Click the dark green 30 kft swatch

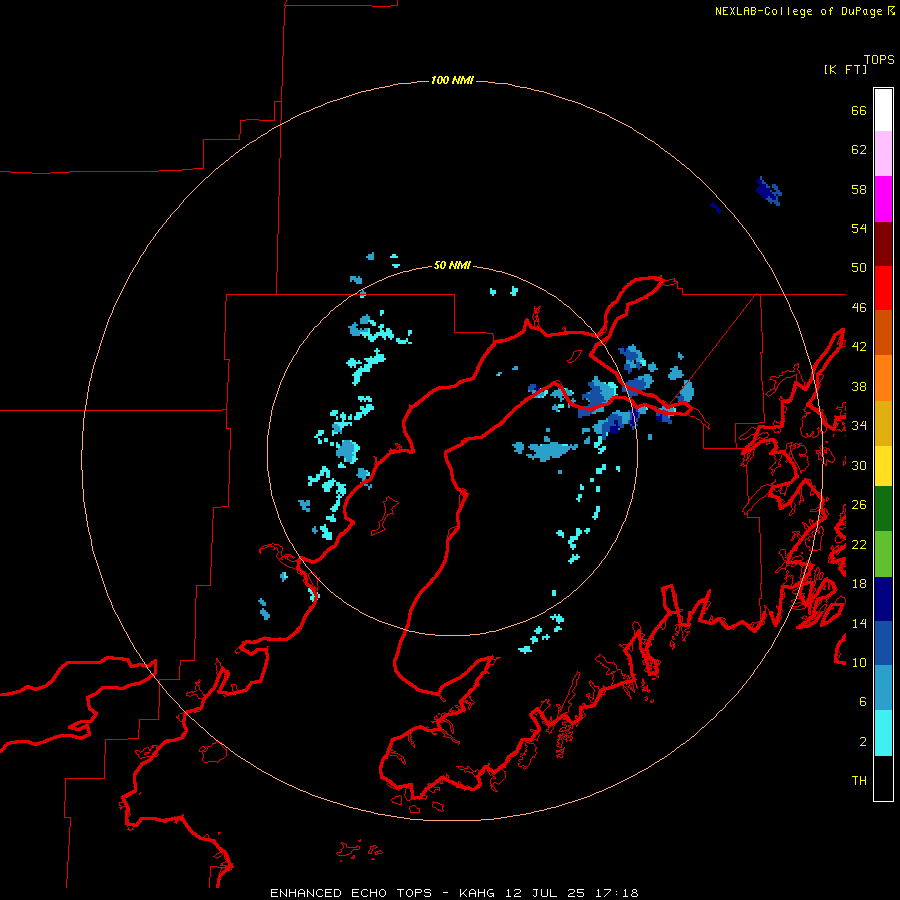click(883, 509)
